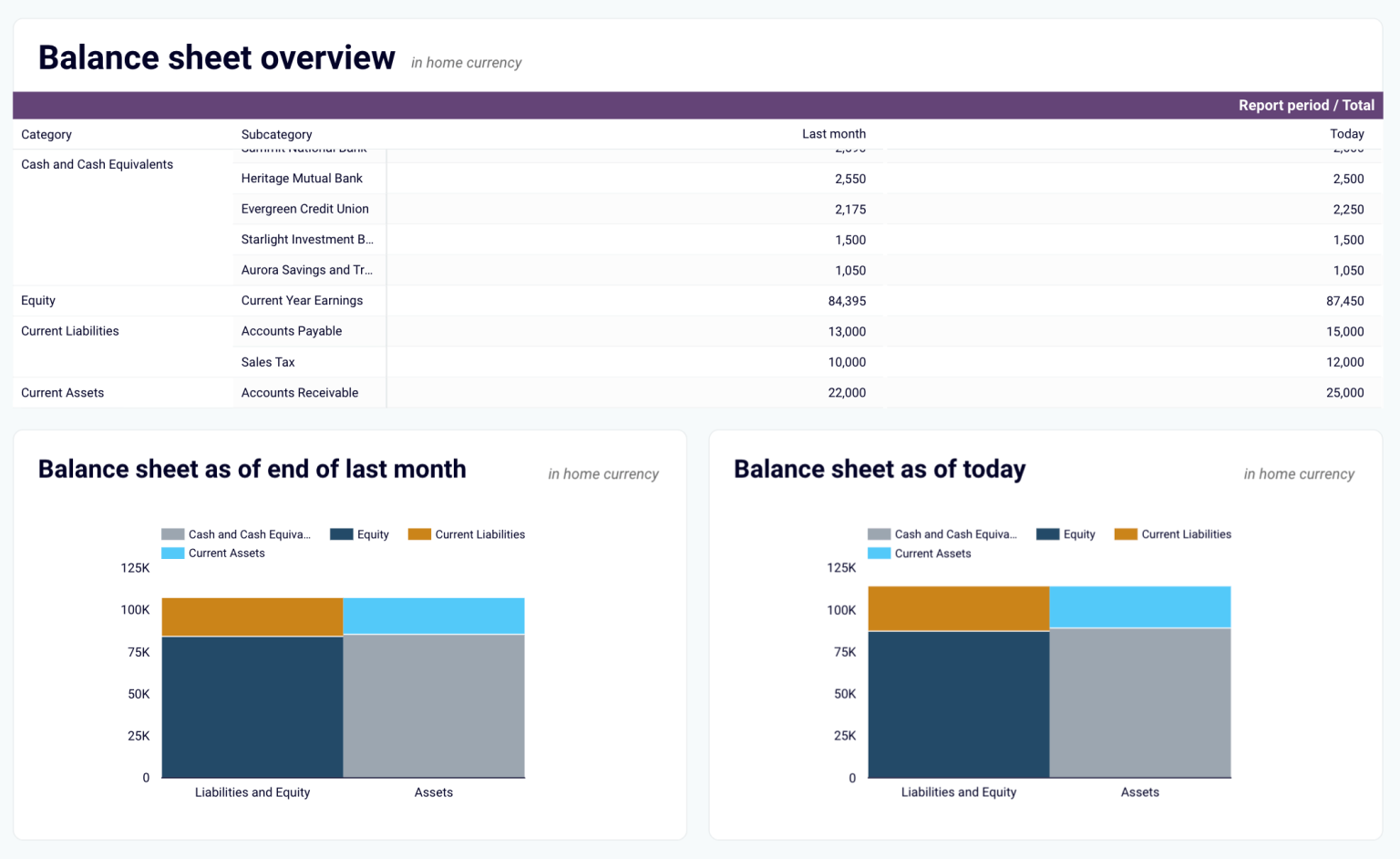This screenshot has width=1400, height=859.
Task: Click the Sales Tax subcategory row
Action: [268, 362]
